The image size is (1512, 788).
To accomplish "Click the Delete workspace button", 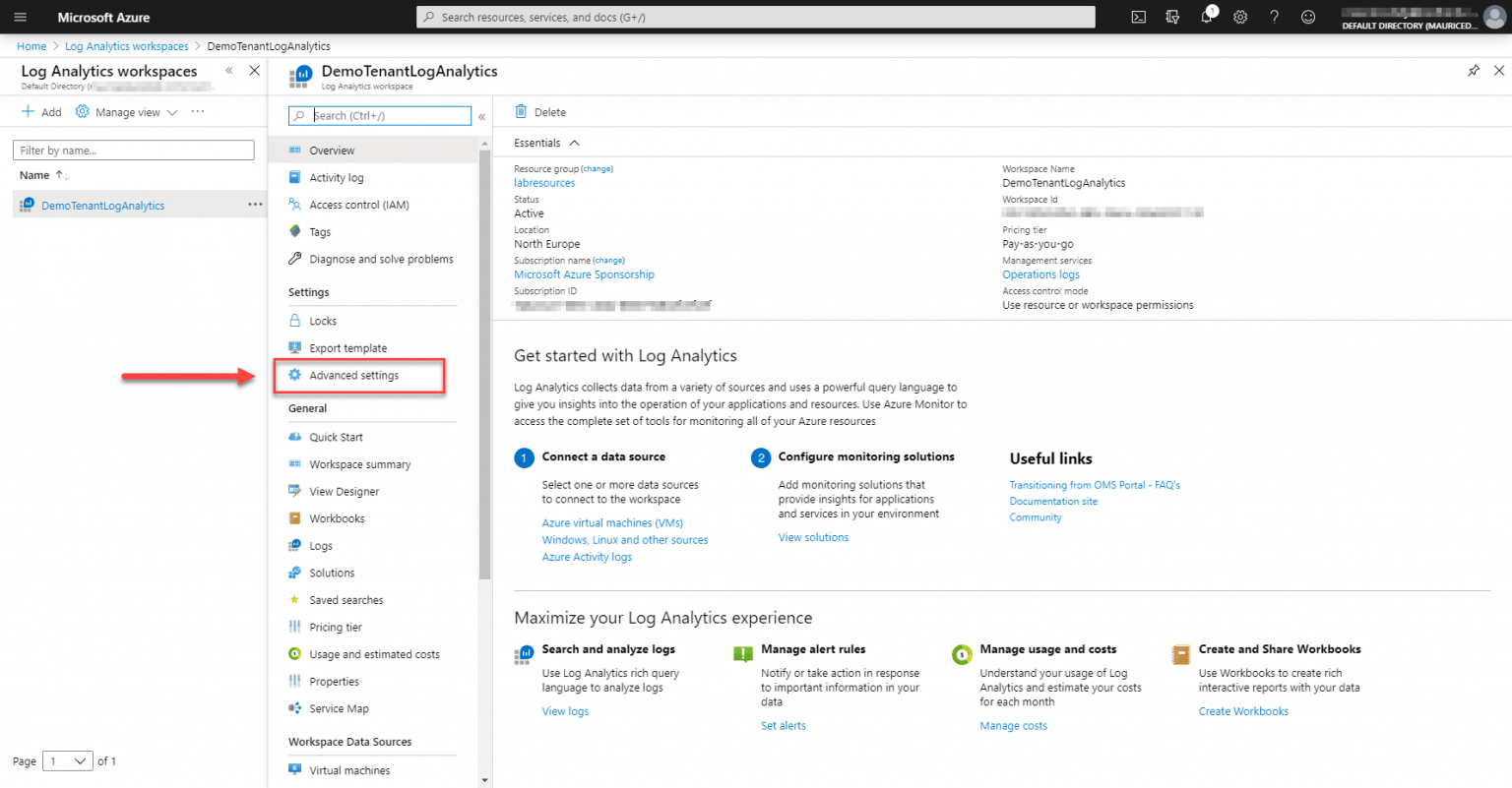I will pyautogui.click(x=539, y=112).
